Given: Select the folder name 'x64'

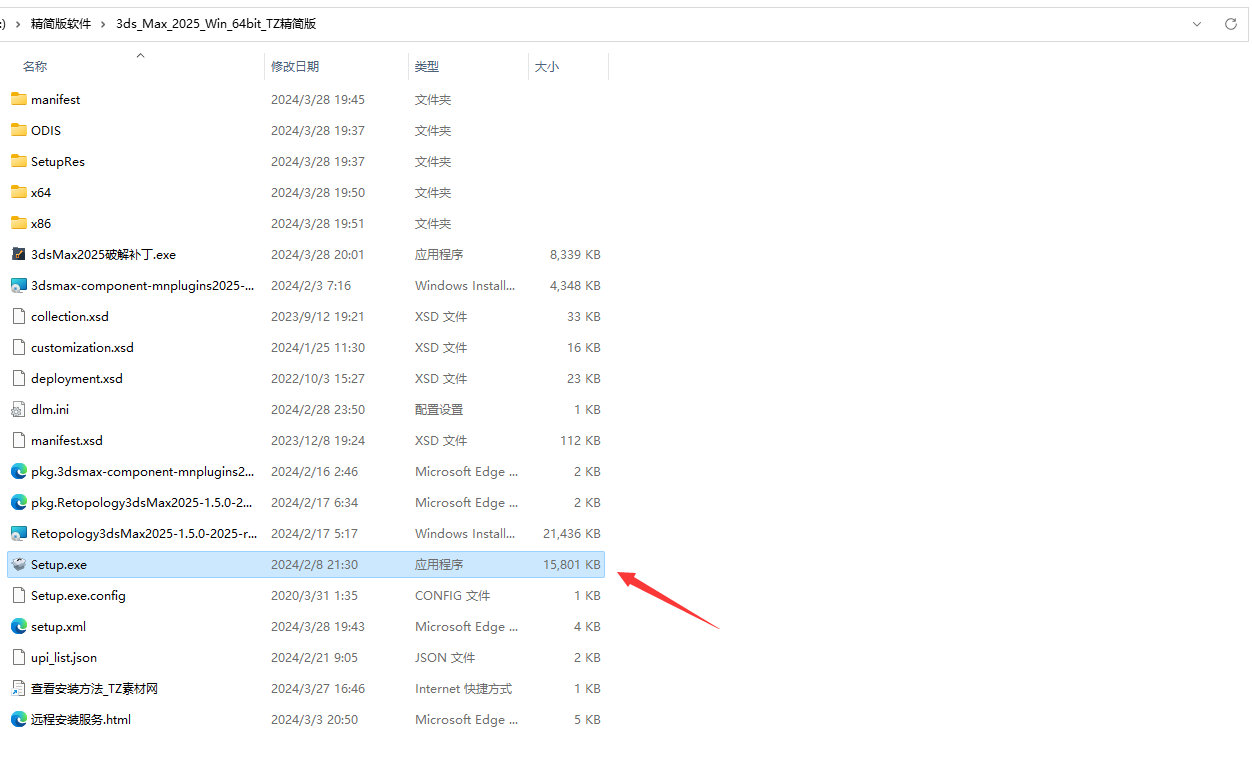Looking at the screenshot, I should coord(41,192).
